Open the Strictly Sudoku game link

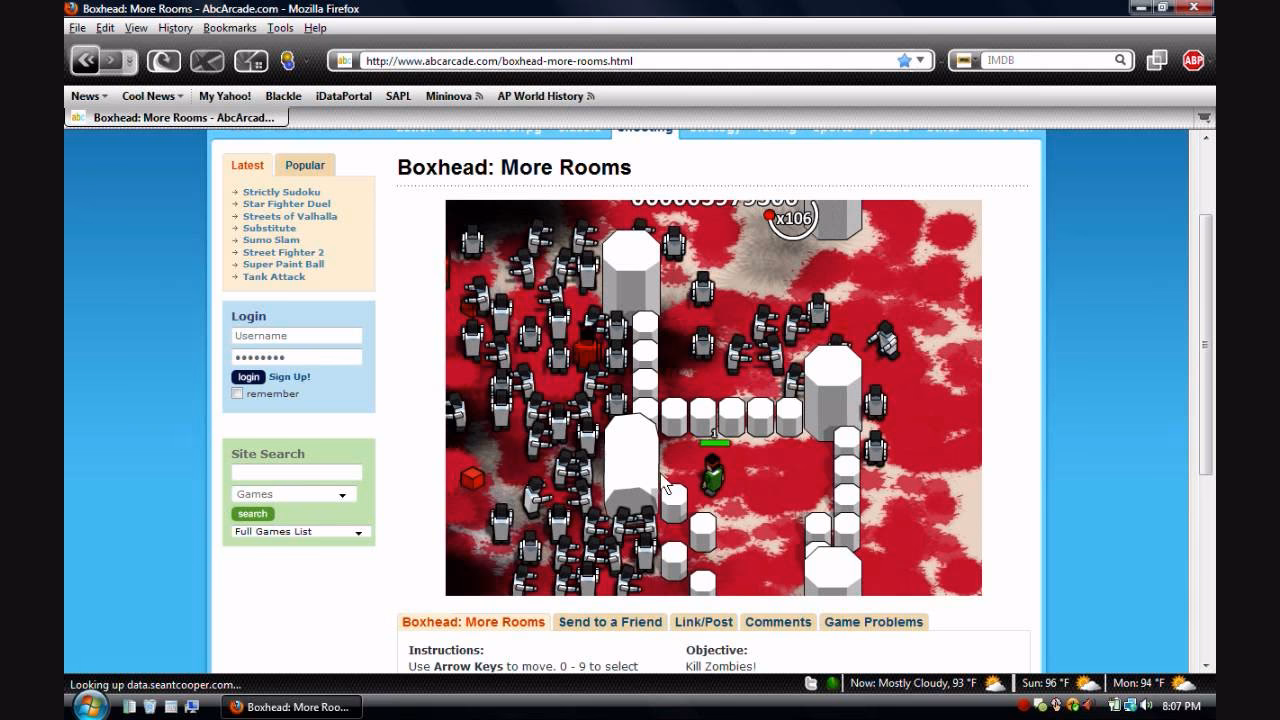281,192
